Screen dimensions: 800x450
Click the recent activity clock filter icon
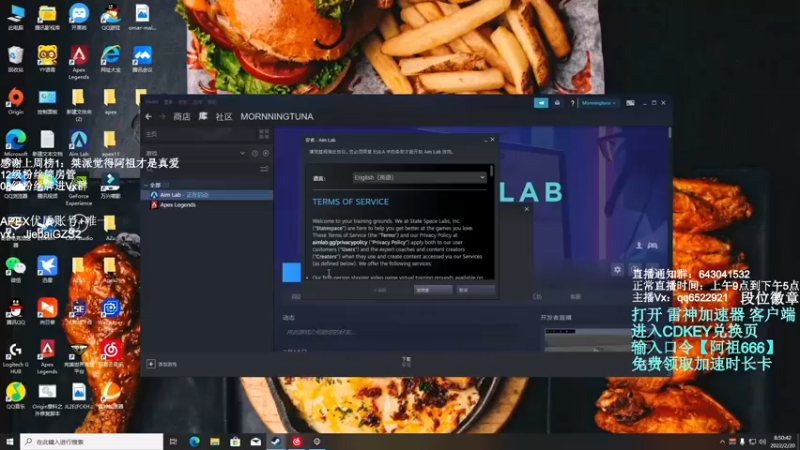pos(255,153)
